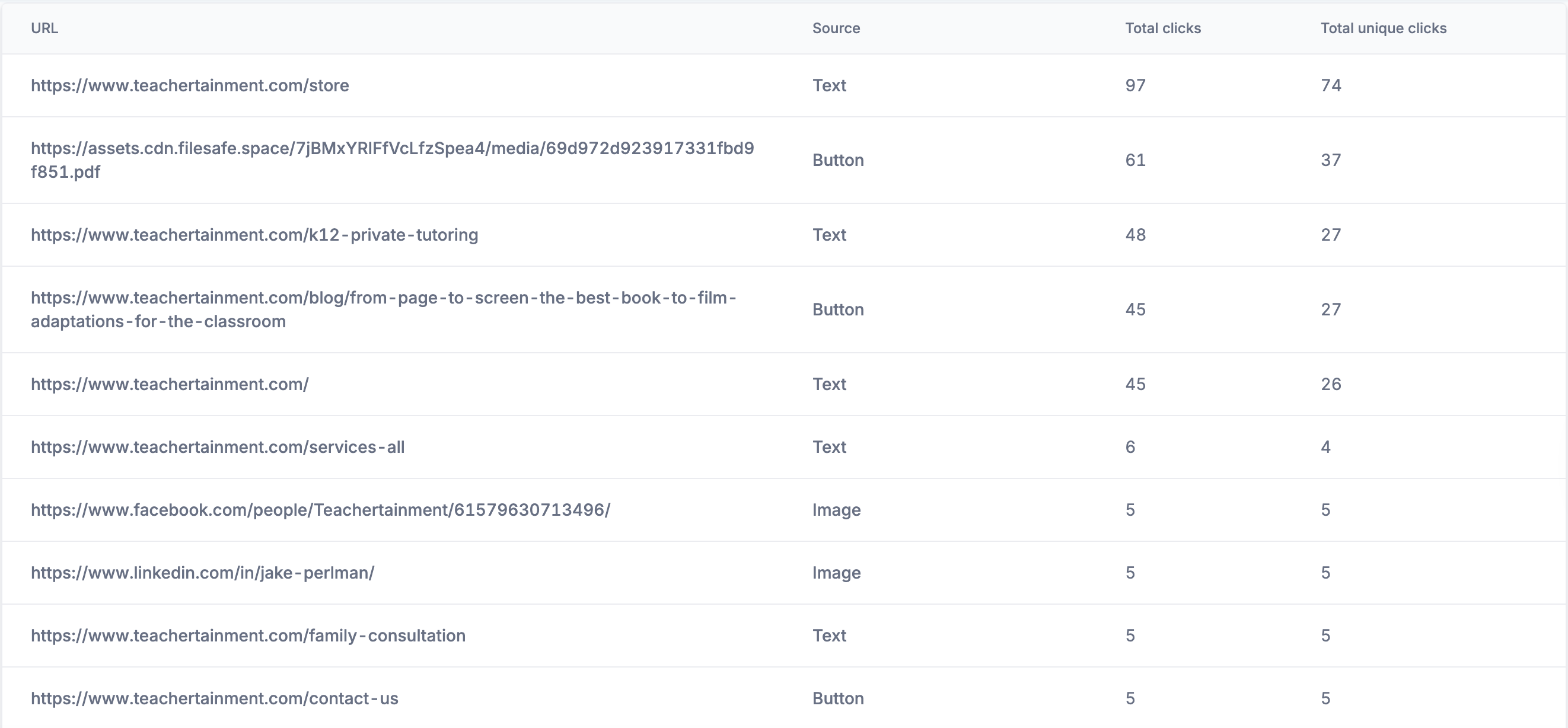The width and height of the screenshot is (1568, 728).
Task: Select the services-all URL row
Action: pos(218,447)
